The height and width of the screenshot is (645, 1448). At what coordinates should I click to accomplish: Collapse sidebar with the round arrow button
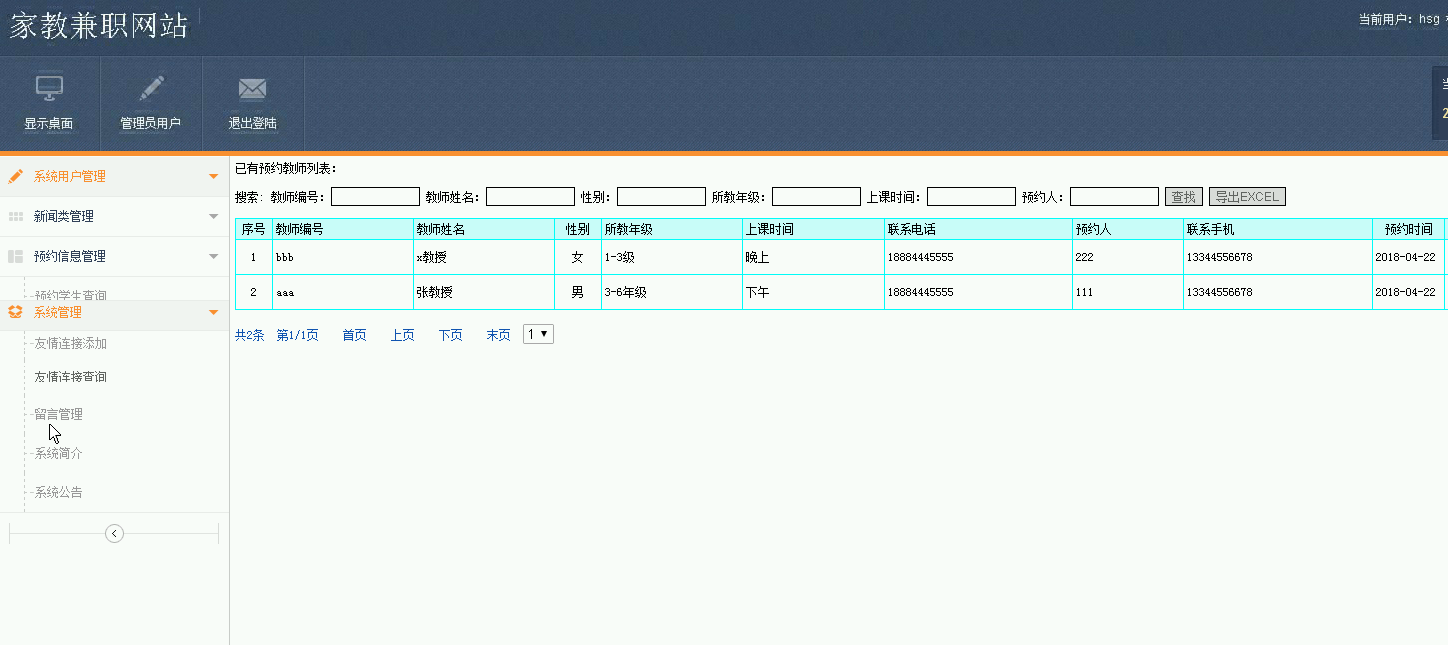point(114,534)
